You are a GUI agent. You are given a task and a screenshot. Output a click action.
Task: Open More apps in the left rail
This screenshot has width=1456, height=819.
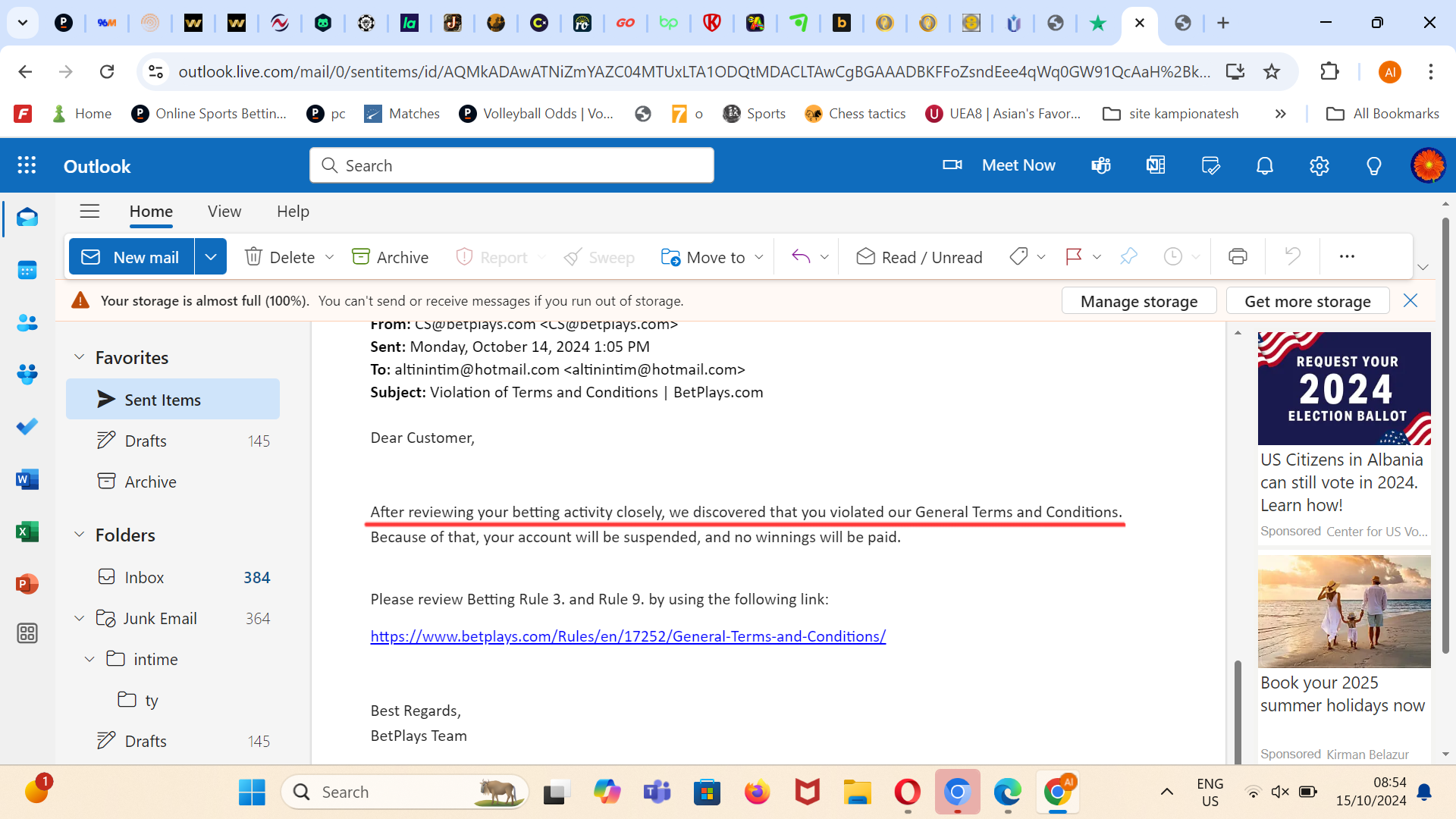pos(27,633)
